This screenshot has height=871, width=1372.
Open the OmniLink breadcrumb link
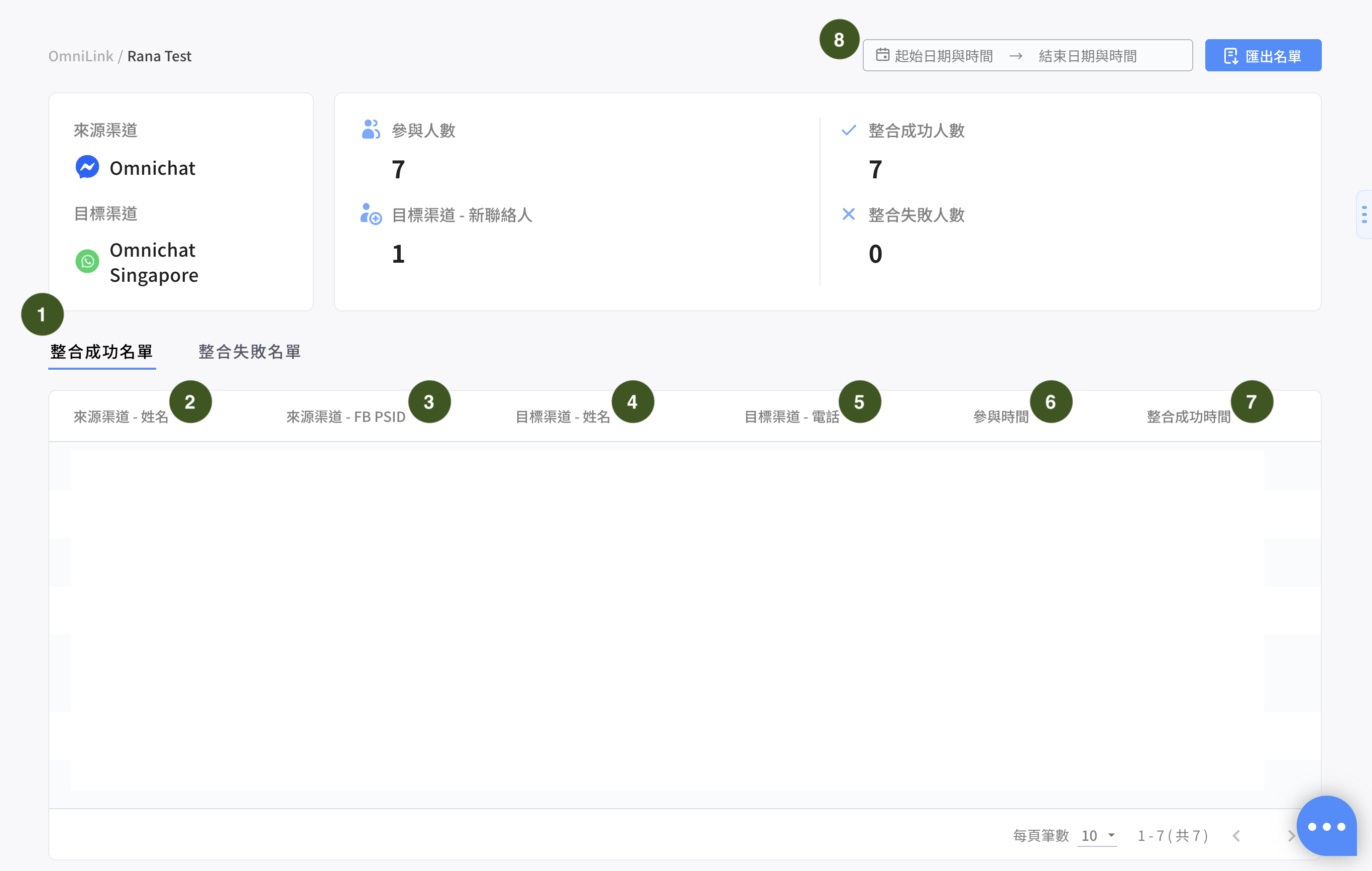click(x=81, y=56)
